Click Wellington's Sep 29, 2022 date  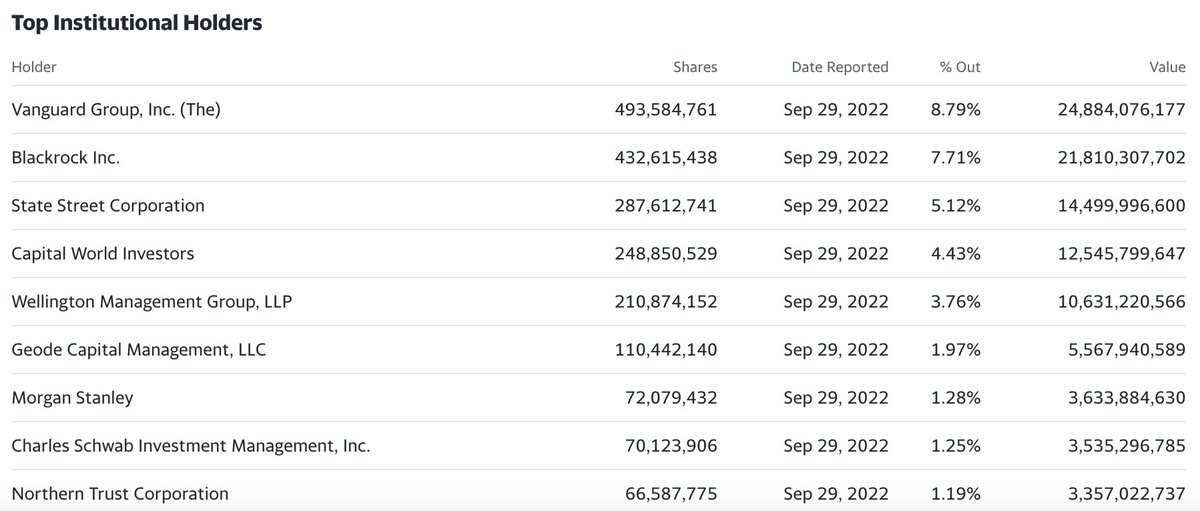(836, 302)
